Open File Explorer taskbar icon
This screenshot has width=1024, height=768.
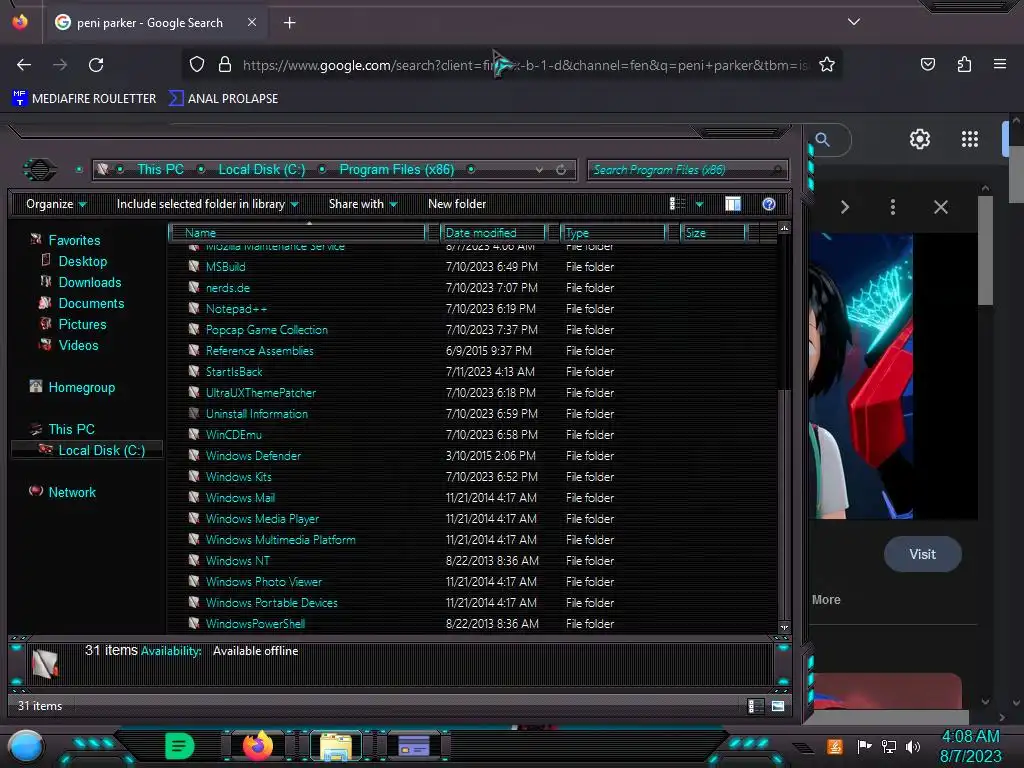coord(336,746)
